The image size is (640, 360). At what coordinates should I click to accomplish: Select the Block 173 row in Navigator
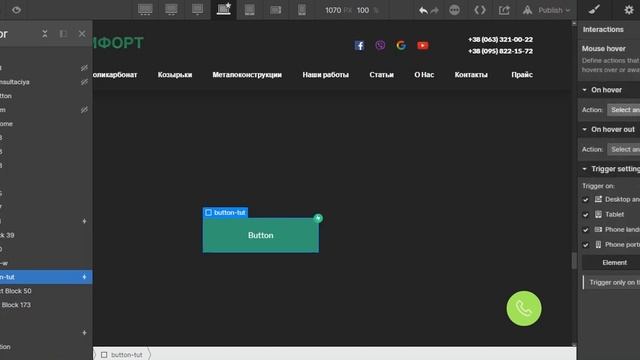46,304
